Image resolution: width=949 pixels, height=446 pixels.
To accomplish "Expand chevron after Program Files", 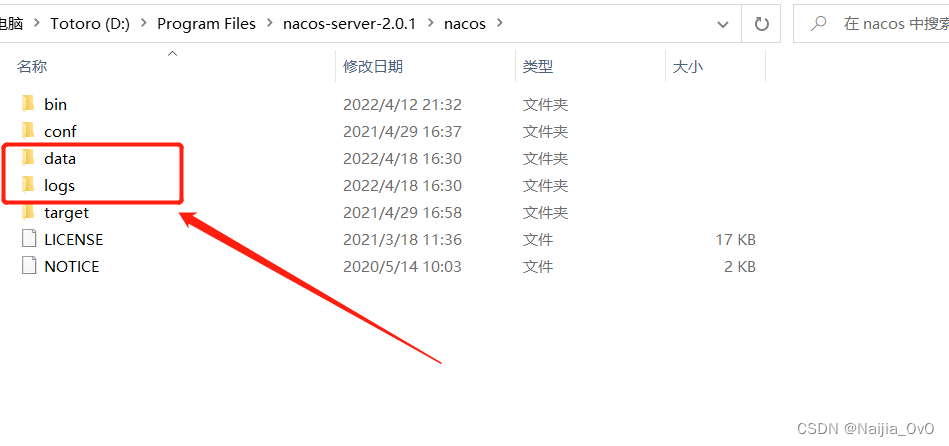I will [x=270, y=24].
